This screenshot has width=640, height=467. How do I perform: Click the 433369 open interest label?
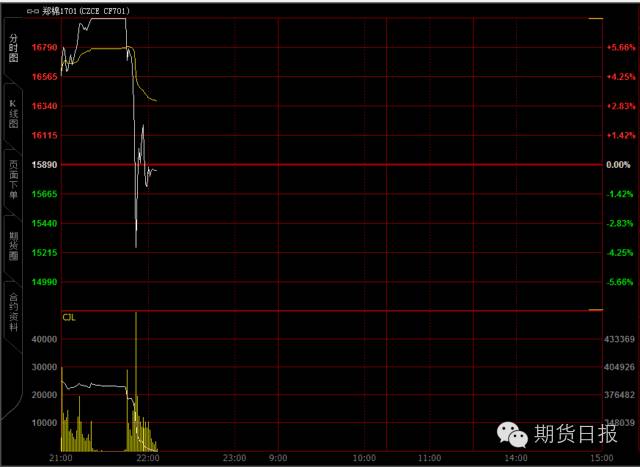(x=619, y=339)
